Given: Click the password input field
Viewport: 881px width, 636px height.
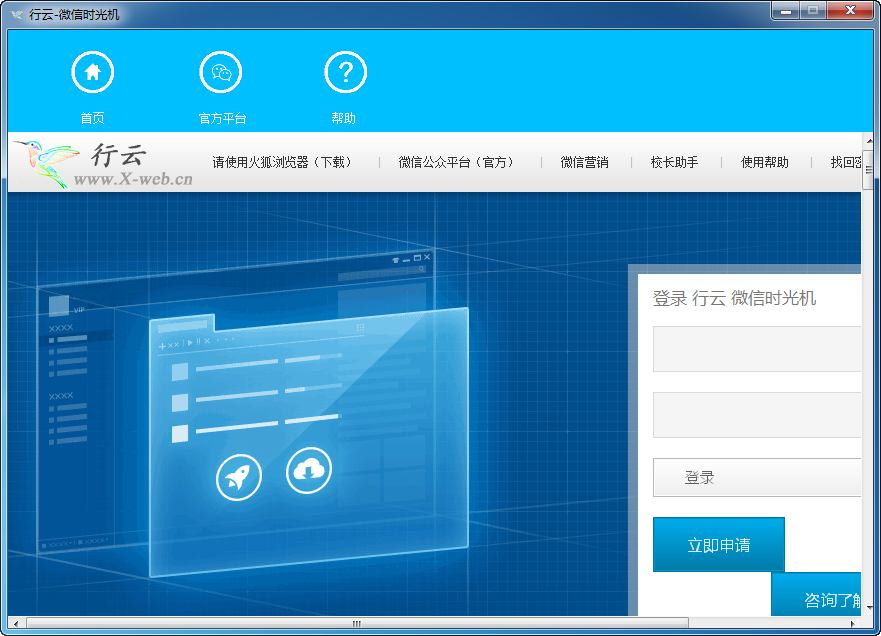Looking at the screenshot, I should point(757,415).
